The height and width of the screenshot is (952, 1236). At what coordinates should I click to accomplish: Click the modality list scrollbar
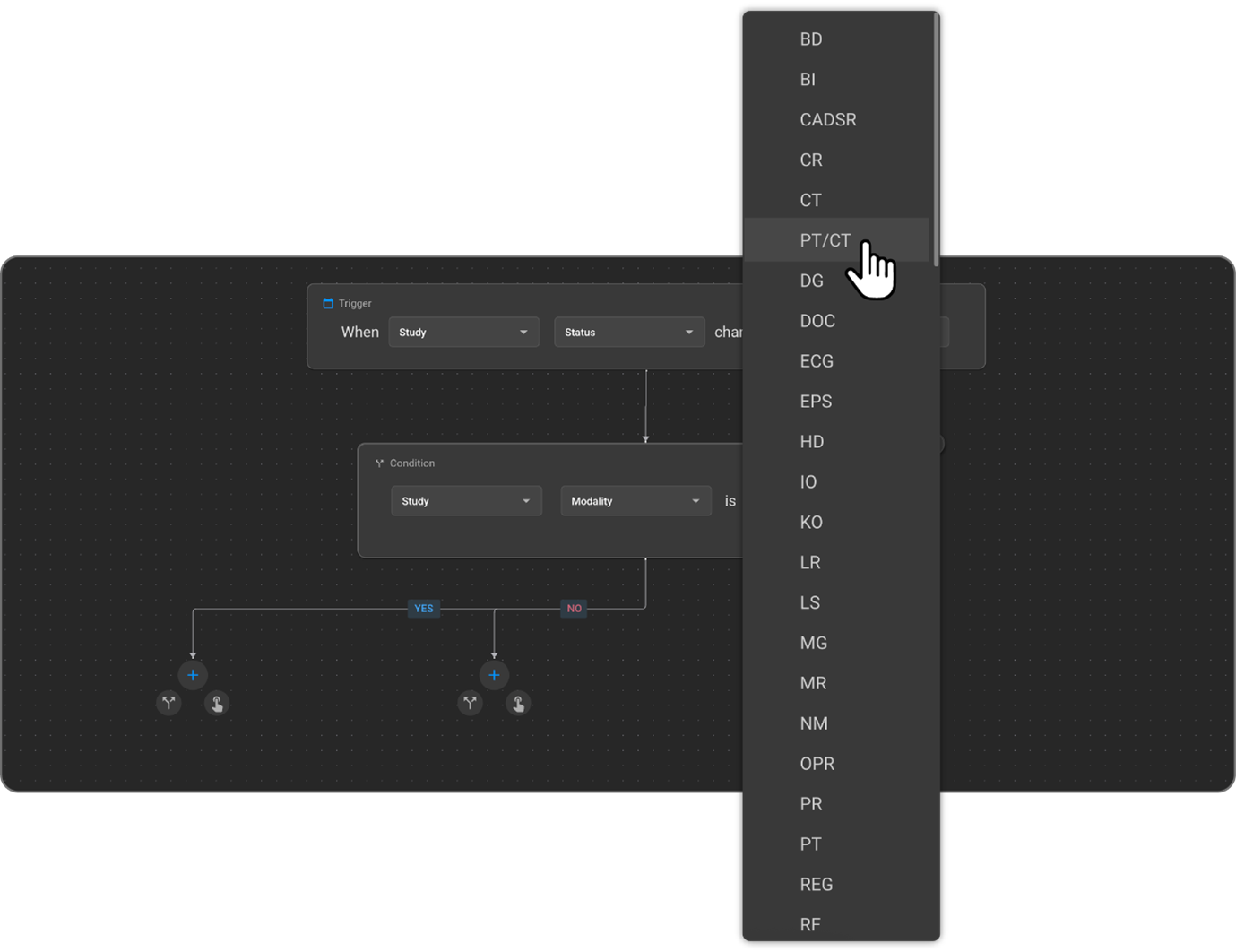point(936,139)
